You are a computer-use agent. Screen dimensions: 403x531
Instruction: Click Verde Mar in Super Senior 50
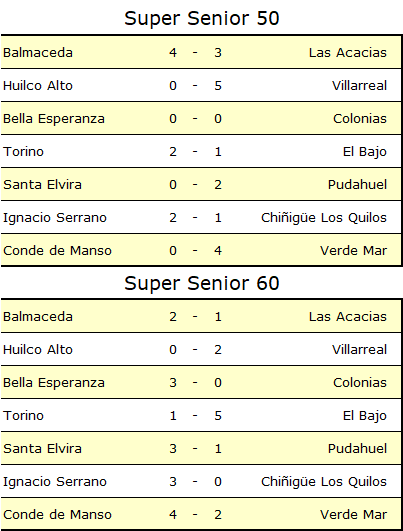click(x=353, y=251)
